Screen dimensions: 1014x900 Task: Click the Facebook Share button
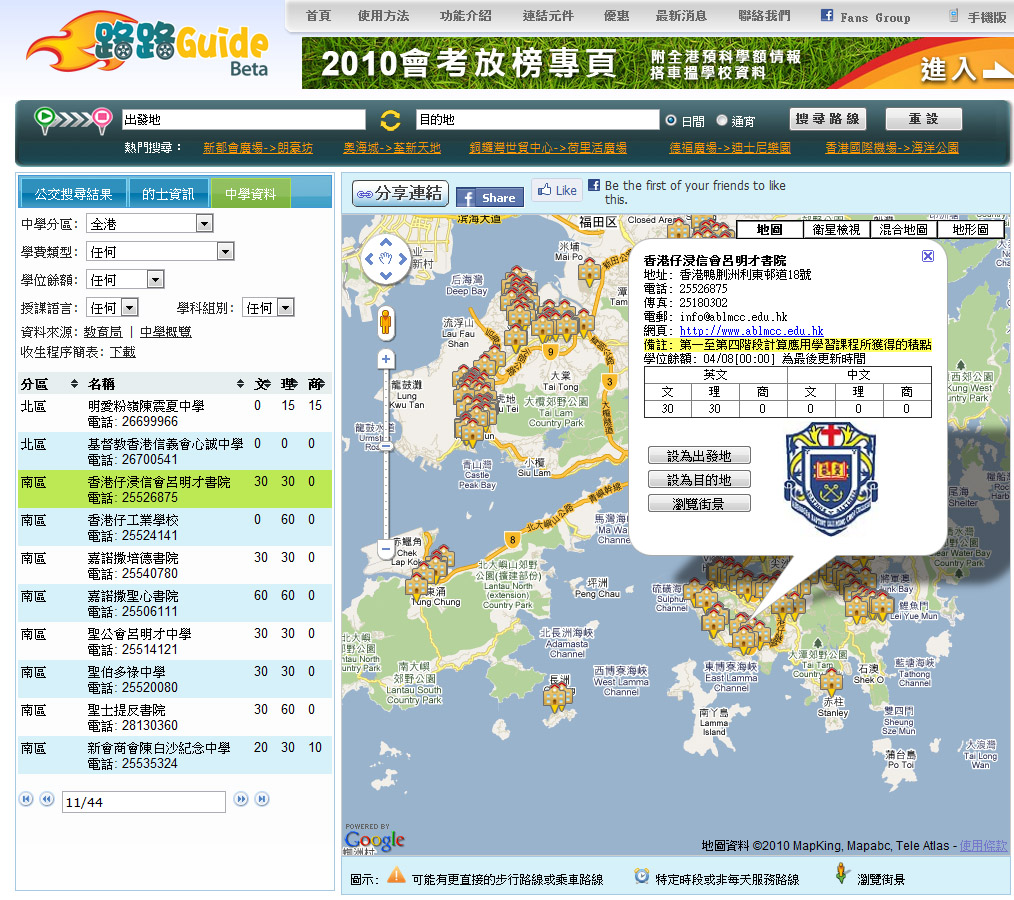[x=490, y=198]
